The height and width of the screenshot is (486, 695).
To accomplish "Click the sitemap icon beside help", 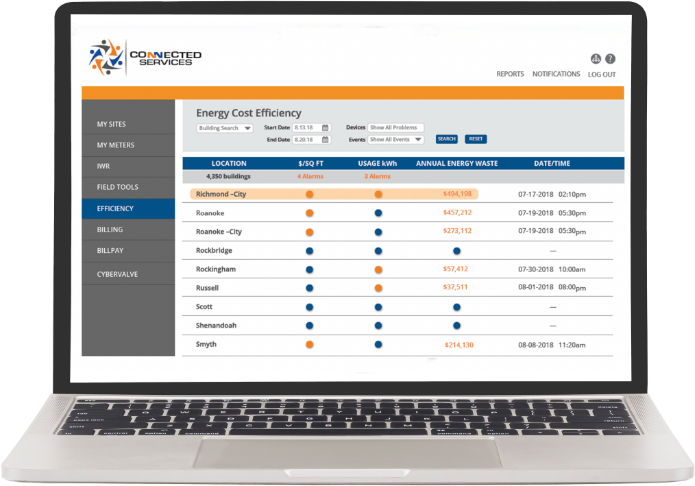I will 596,59.
